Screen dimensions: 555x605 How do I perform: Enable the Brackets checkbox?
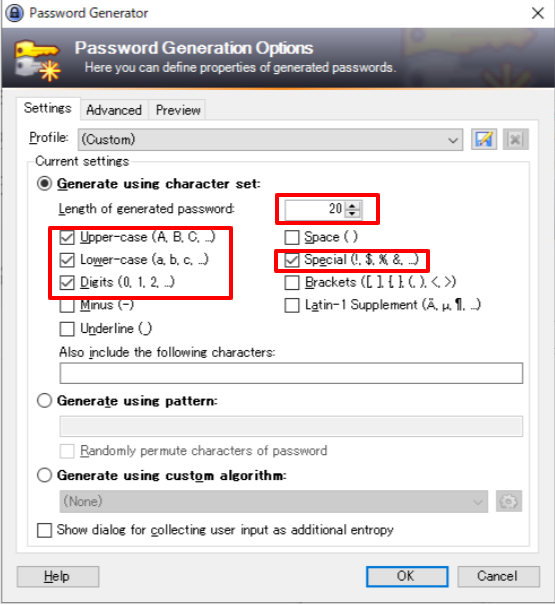[x=292, y=282]
